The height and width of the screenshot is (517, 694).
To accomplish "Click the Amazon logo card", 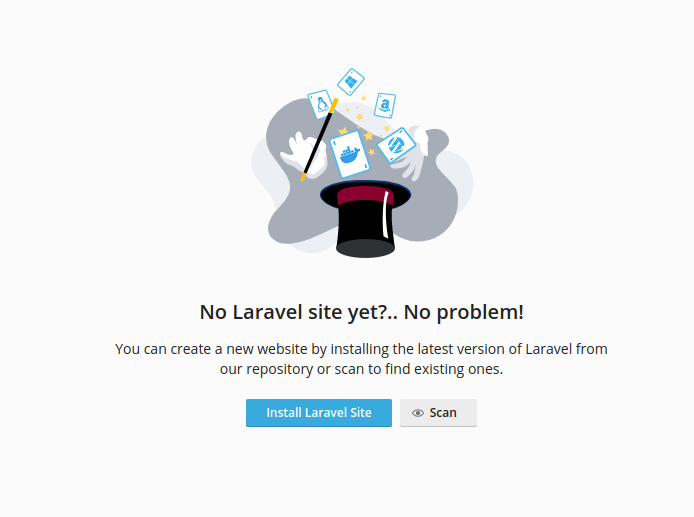I will (x=385, y=105).
